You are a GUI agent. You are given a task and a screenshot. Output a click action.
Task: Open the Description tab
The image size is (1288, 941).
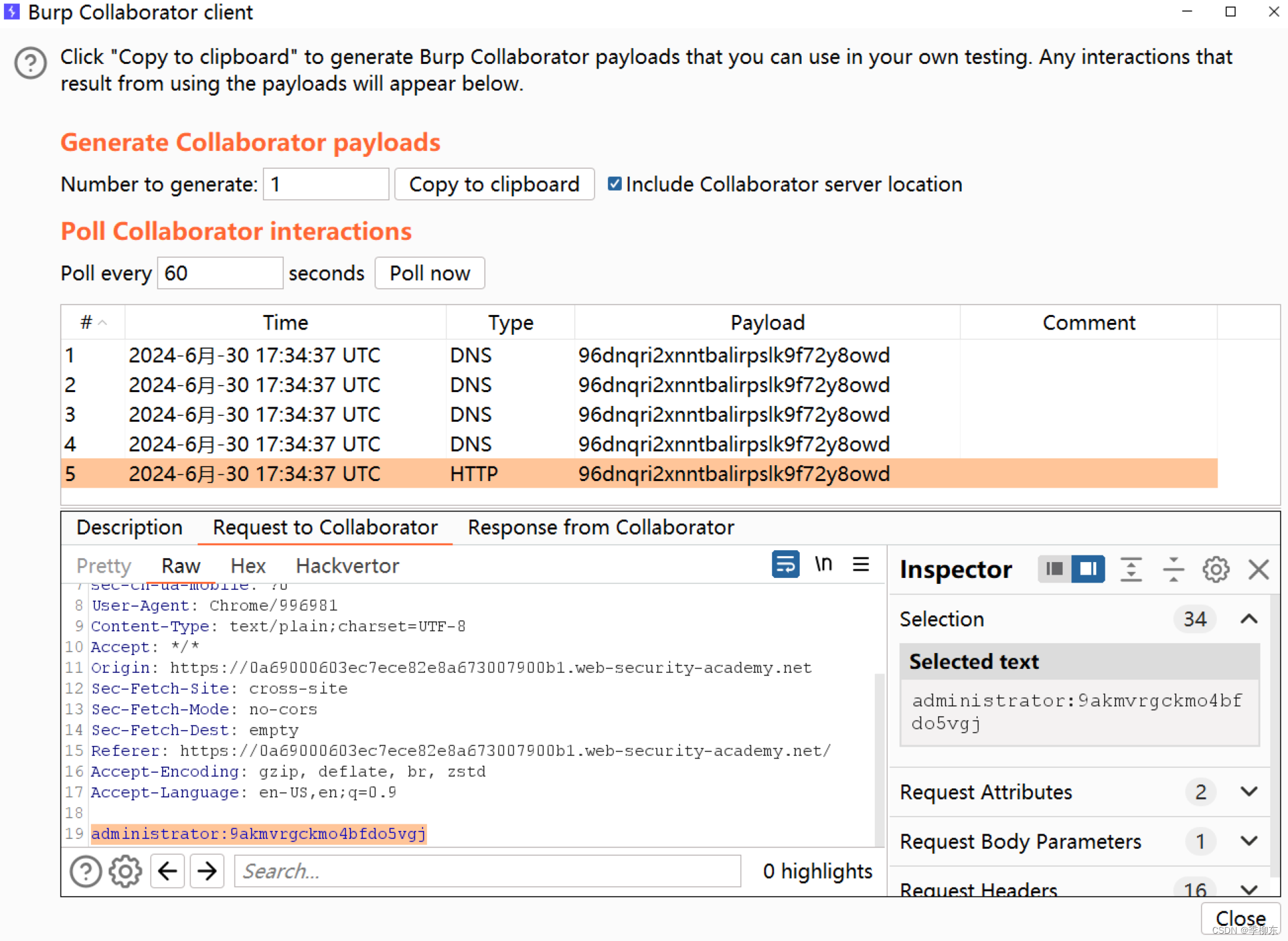[x=129, y=527]
